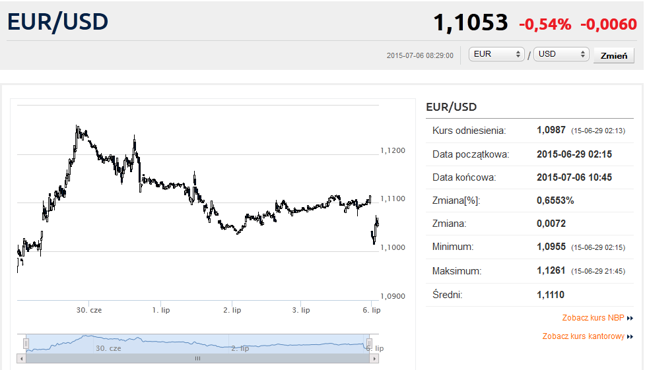
Task: Click the EUR/USD side panel title
Action: pyautogui.click(x=451, y=107)
